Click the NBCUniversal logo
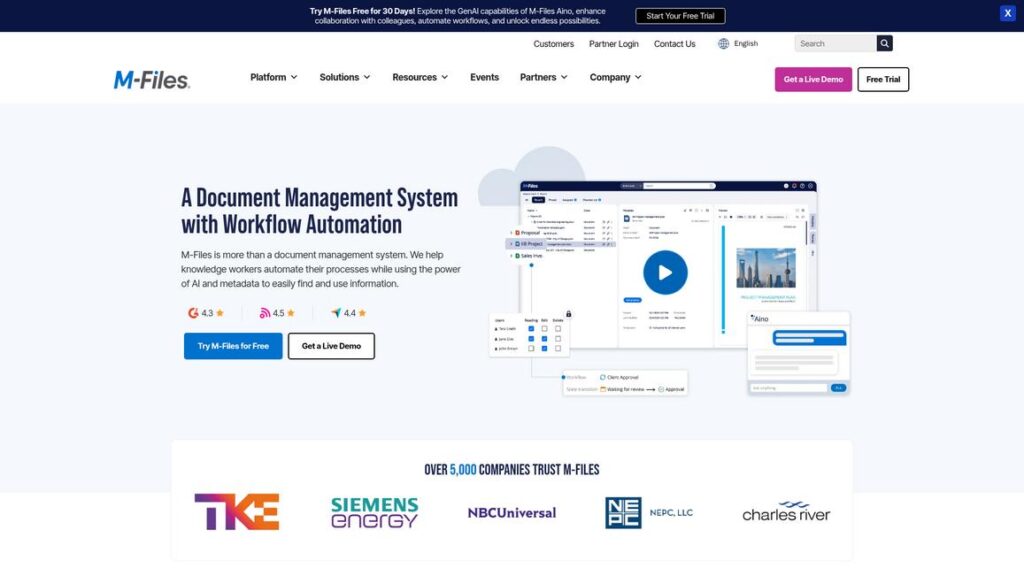This screenshot has width=1024, height=576. [512, 513]
